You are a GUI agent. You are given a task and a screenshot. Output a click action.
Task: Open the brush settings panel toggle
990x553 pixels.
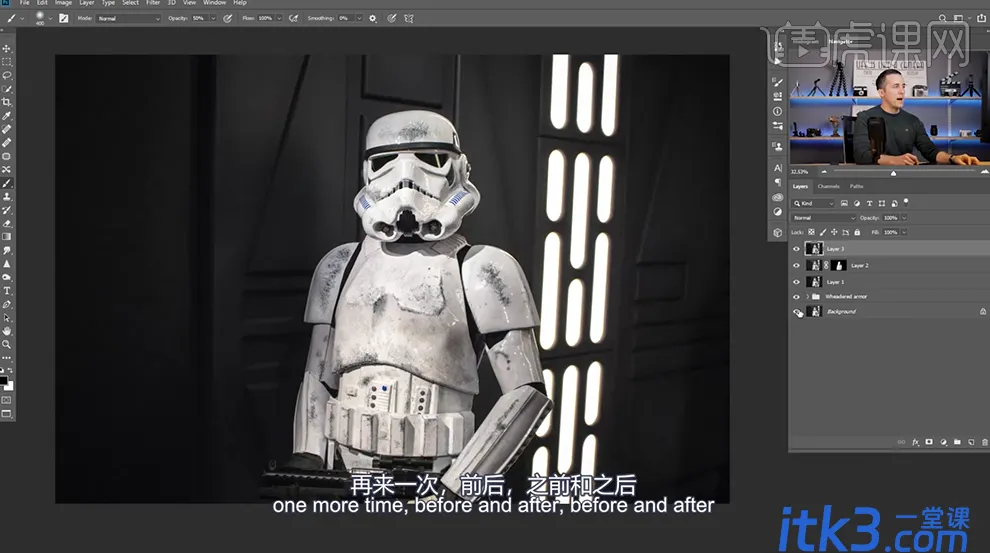[x=63, y=18]
